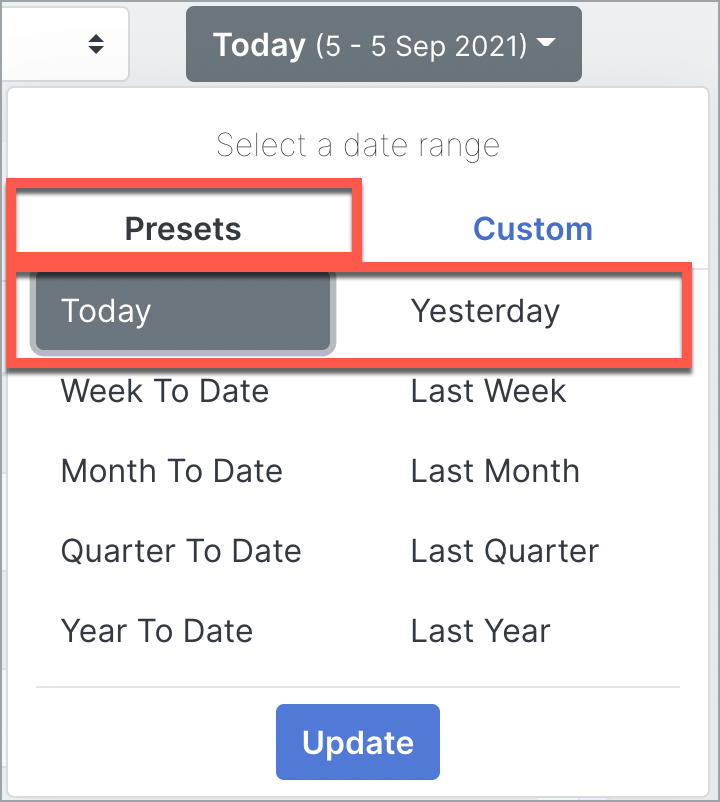Choose Last Year range
720x802 pixels.
point(479,631)
